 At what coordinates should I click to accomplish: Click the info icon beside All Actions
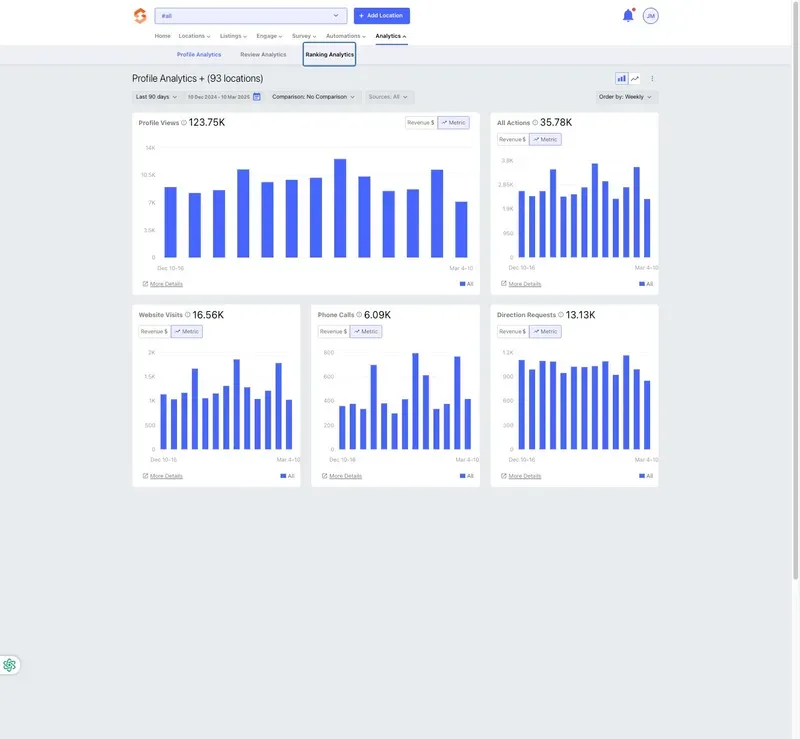pyautogui.click(x=535, y=122)
